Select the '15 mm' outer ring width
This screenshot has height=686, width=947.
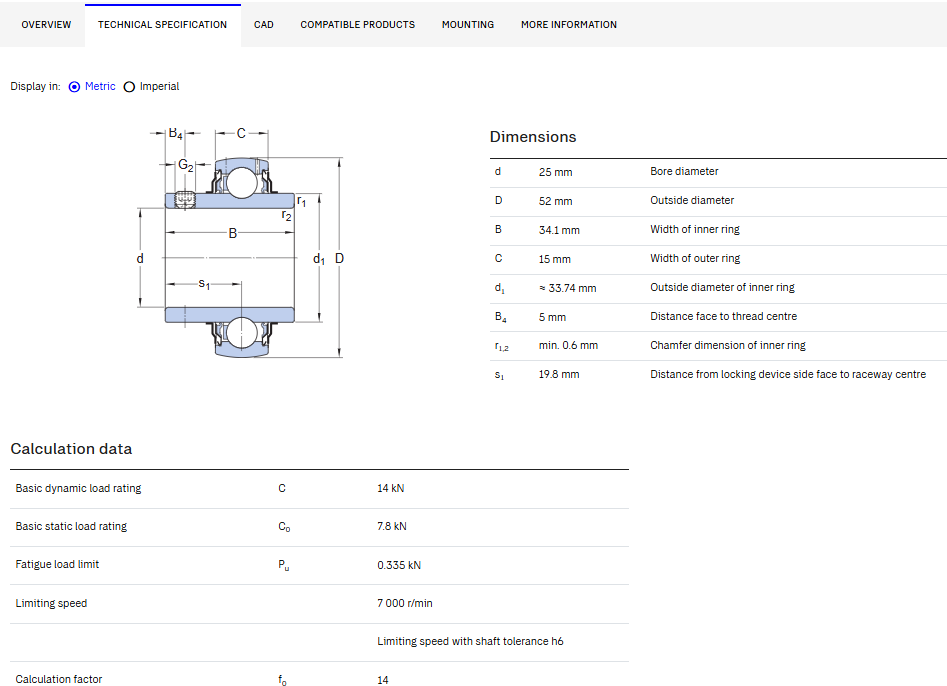(x=554, y=259)
